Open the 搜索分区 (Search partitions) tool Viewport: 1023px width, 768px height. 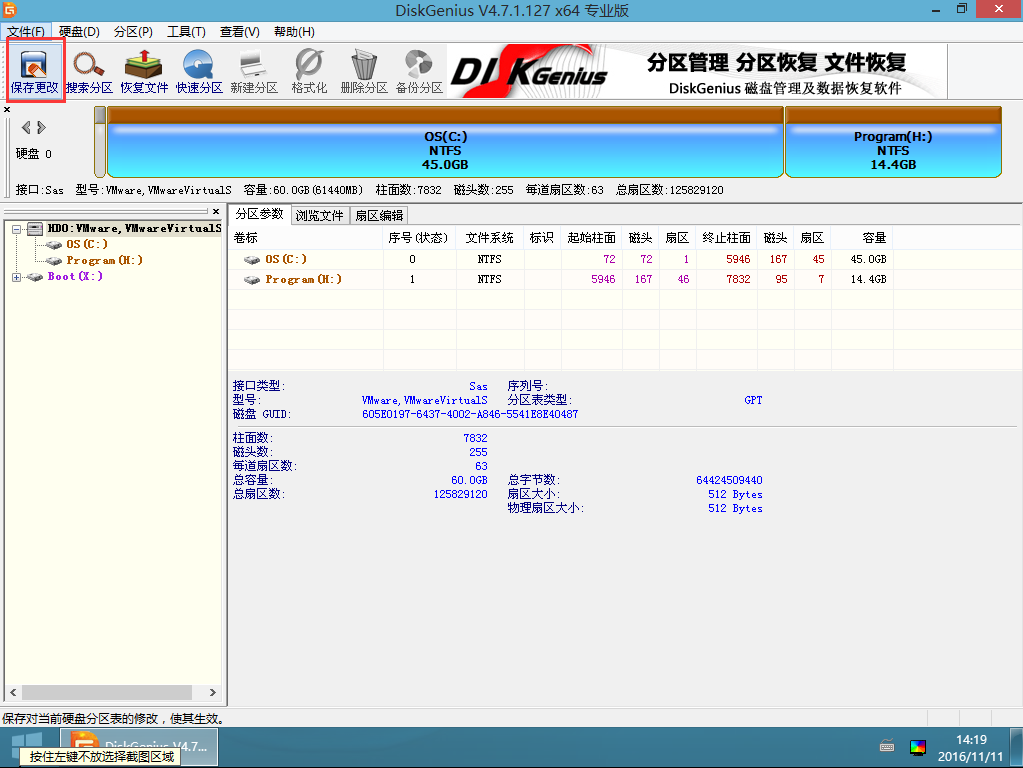pyautogui.click(x=89, y=70)
